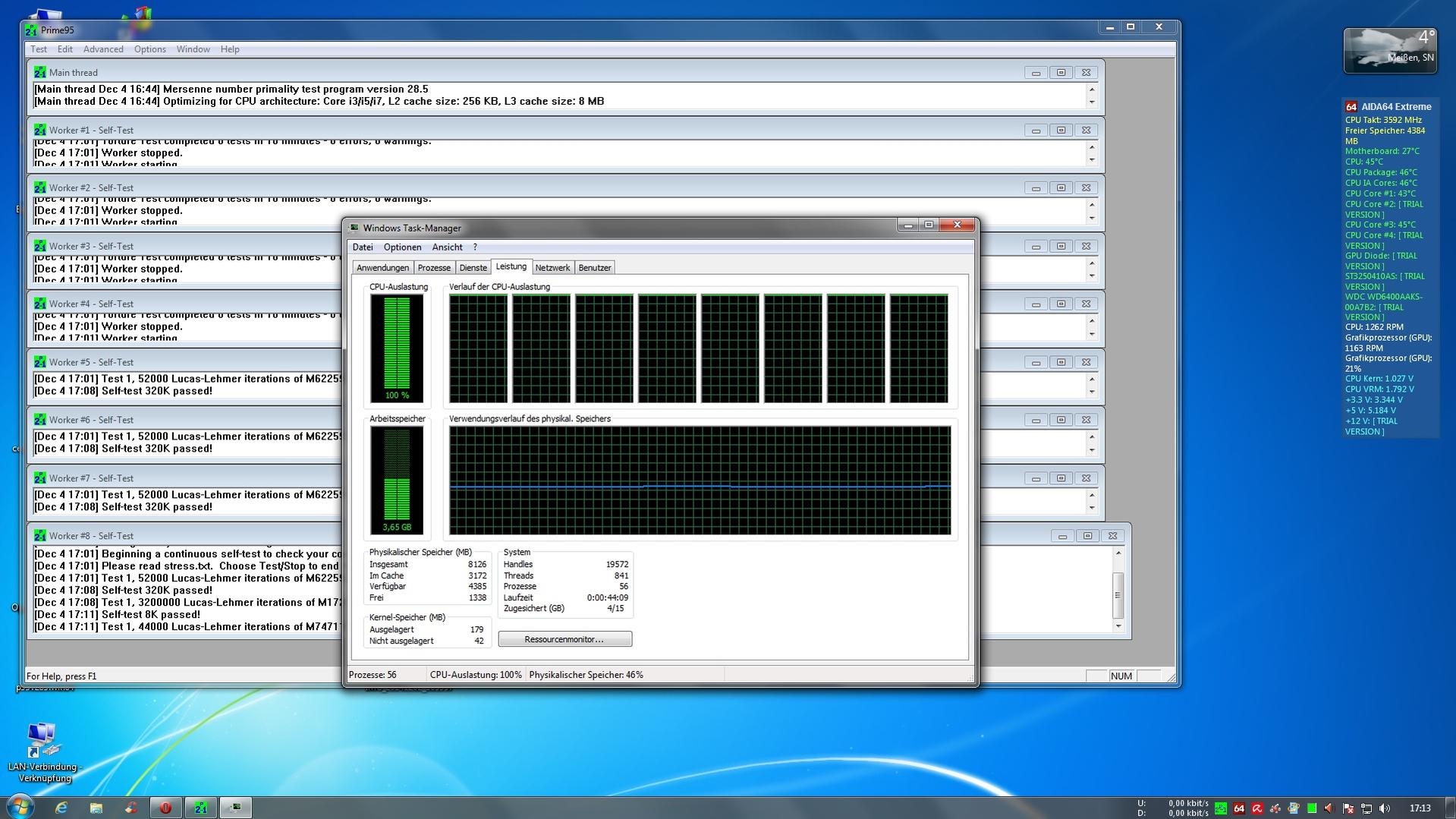The height and width of the screenshot is (819, 1456).
Task: Click the 'Worker #7 - Self-Test' window title
Action: pos(91,478)
